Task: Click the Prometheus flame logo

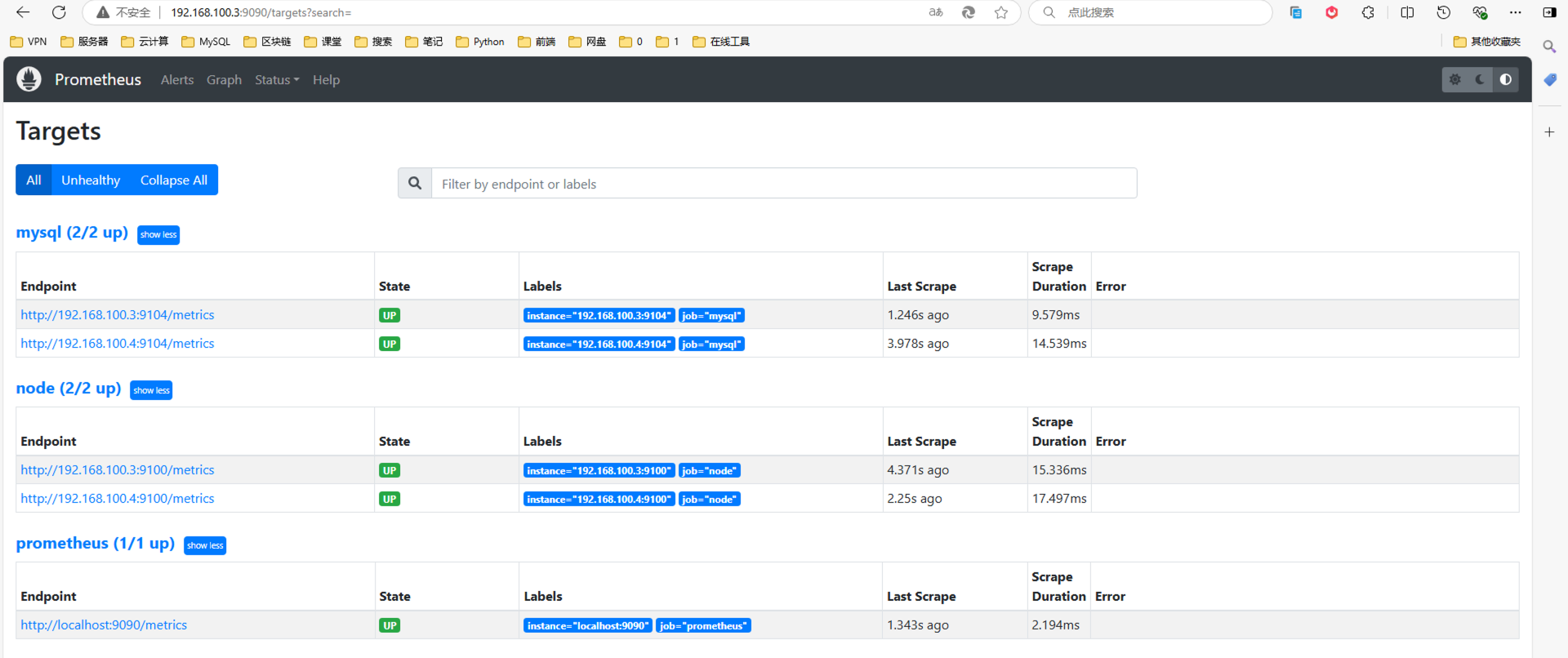Action: pyautogui.click(x=29, y=79)
